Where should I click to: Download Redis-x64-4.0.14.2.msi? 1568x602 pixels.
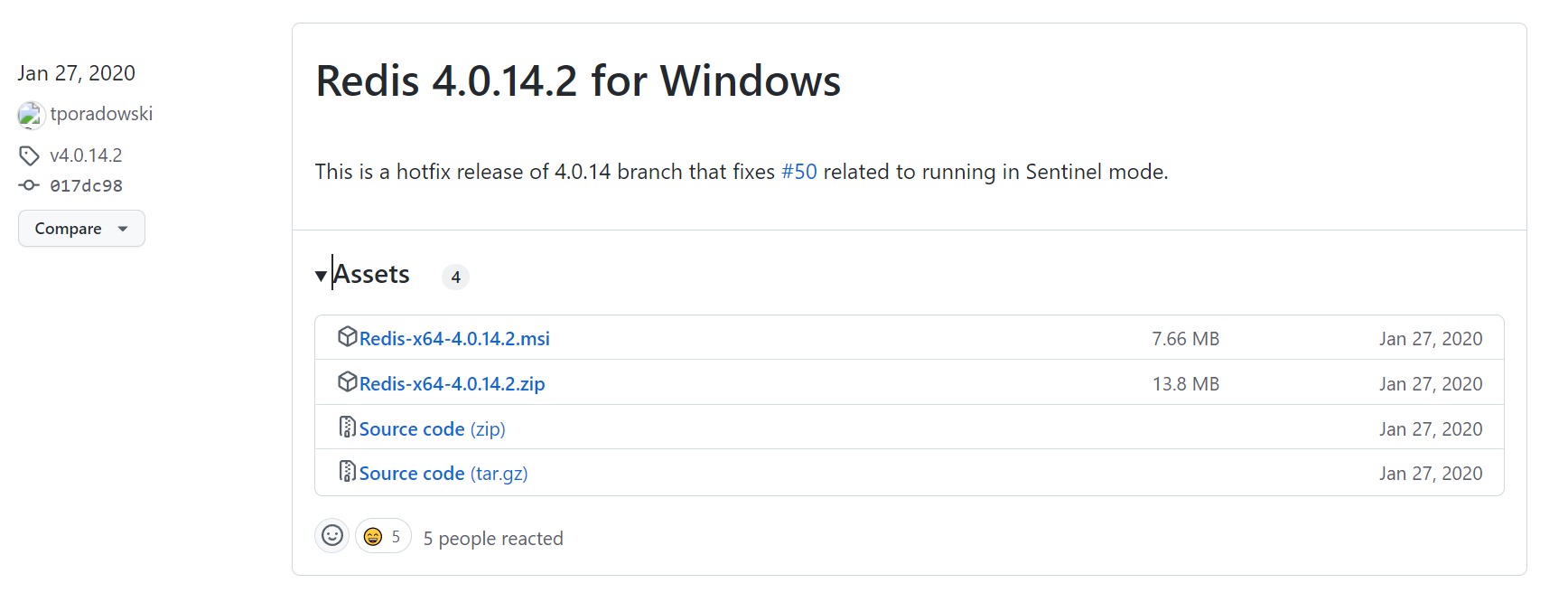(x=454, y=339)
